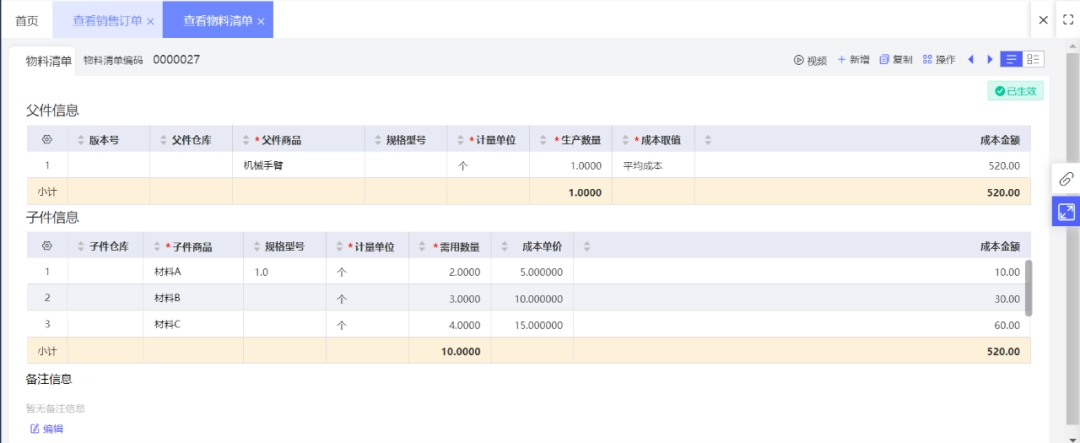Click the 3.0000 quantity cell
This screenshot has width=1080, height=443.
tap(450, 298)
